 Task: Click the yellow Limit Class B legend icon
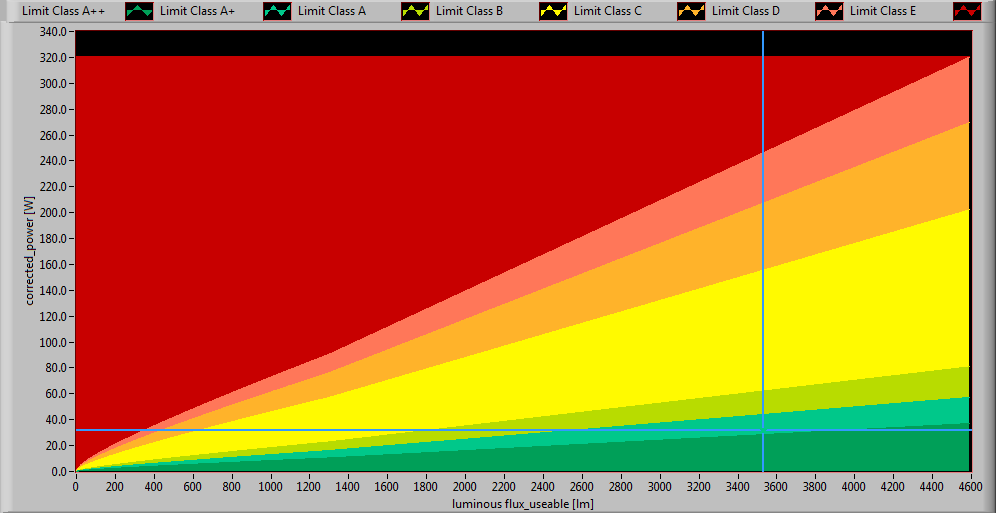tap(555, 12)
